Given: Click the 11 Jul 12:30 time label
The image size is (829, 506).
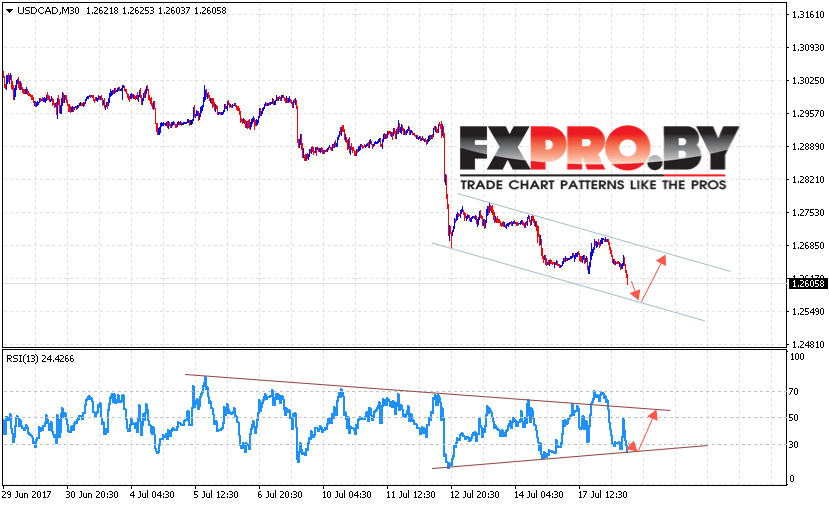Looking at the screenshot, I should [411, 494].
